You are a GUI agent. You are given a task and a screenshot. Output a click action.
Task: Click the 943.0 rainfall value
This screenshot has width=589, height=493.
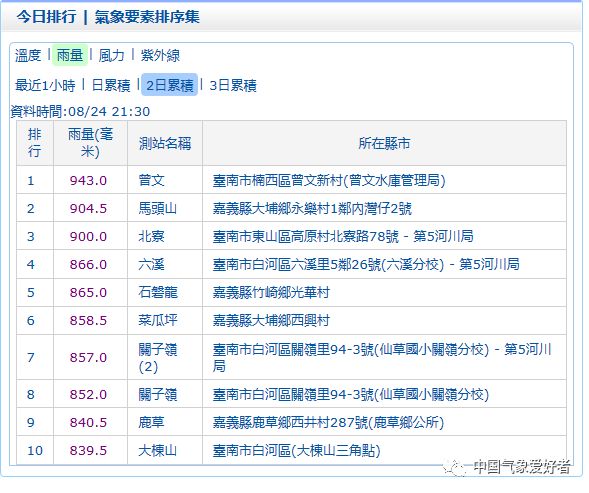88,181
